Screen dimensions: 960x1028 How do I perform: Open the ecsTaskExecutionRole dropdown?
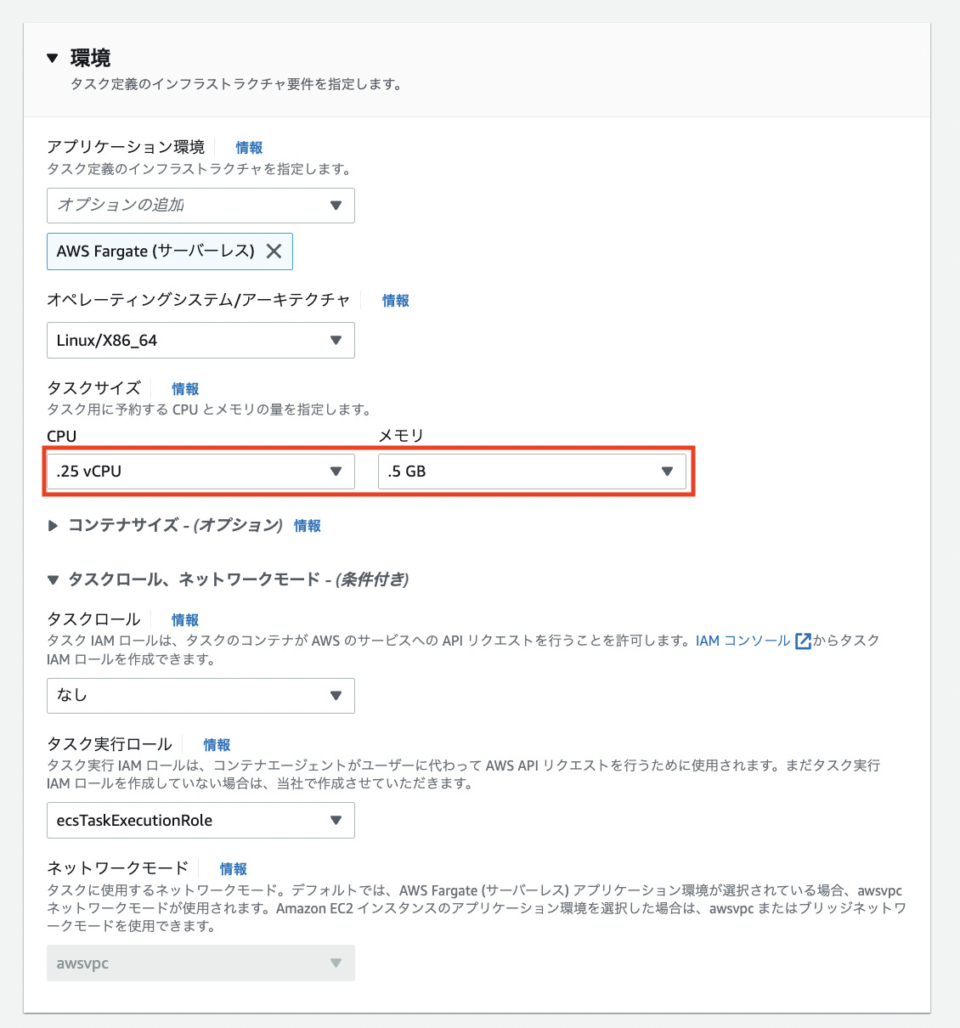[x=200, y=820]
